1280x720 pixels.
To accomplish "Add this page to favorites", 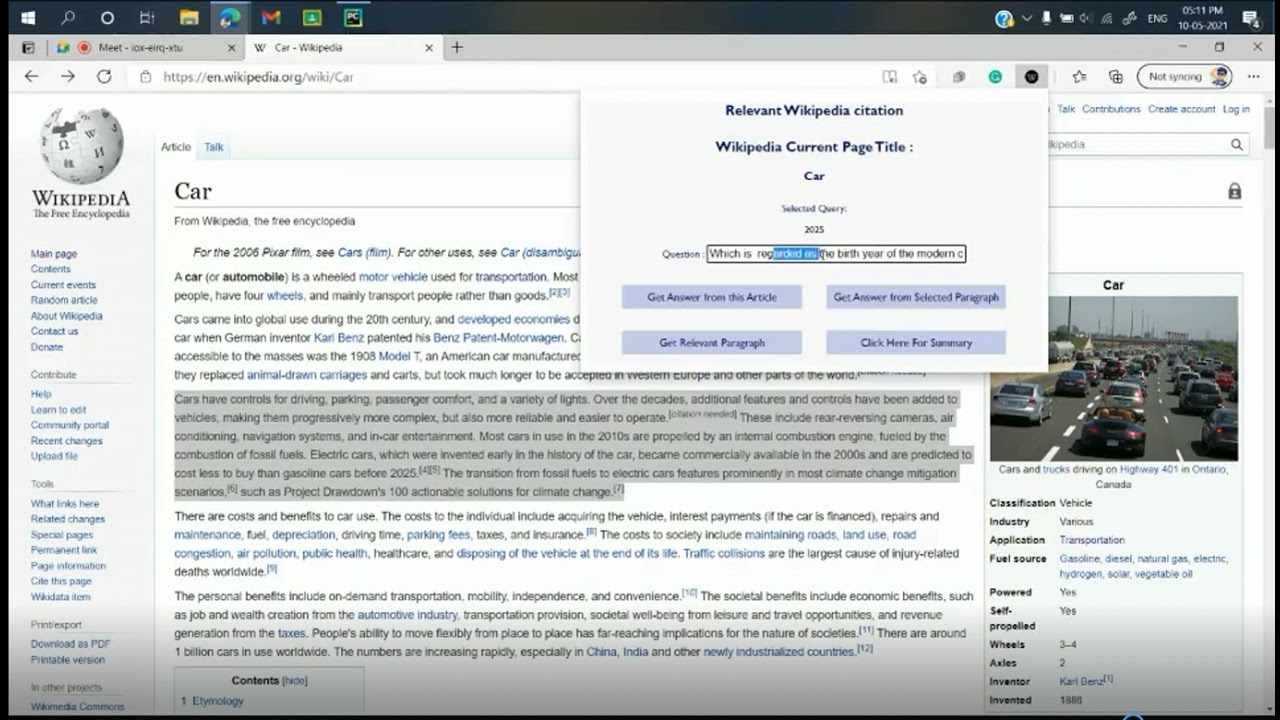I will [920, 76].
